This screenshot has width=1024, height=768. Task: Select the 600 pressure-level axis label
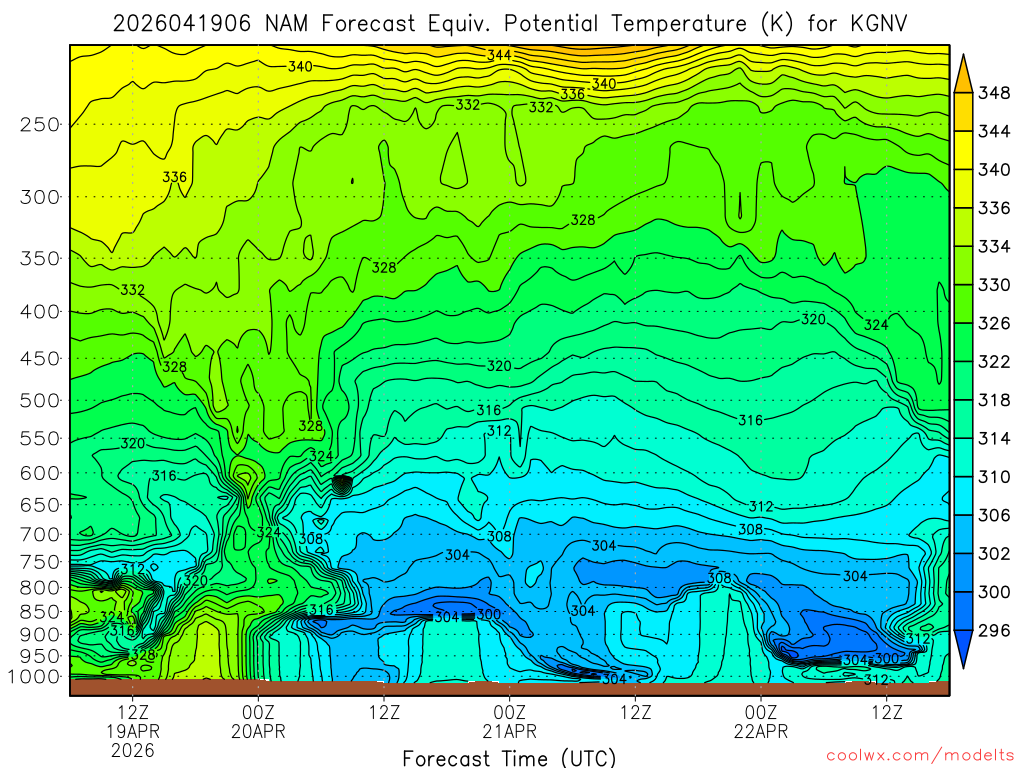40,473
